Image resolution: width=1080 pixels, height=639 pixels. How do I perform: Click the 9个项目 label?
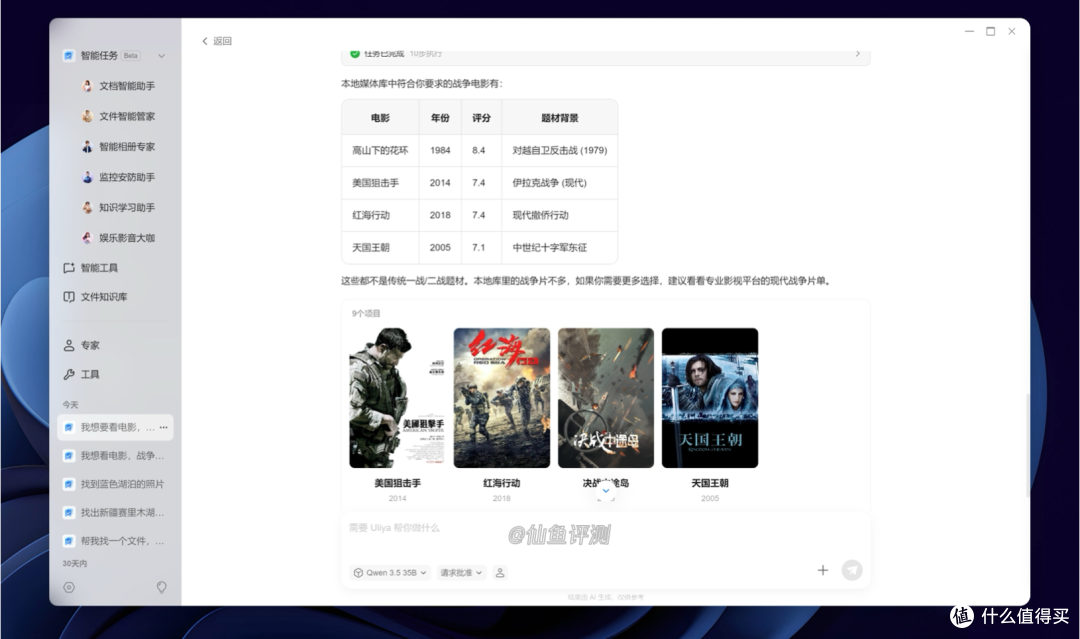coord(366,313)
